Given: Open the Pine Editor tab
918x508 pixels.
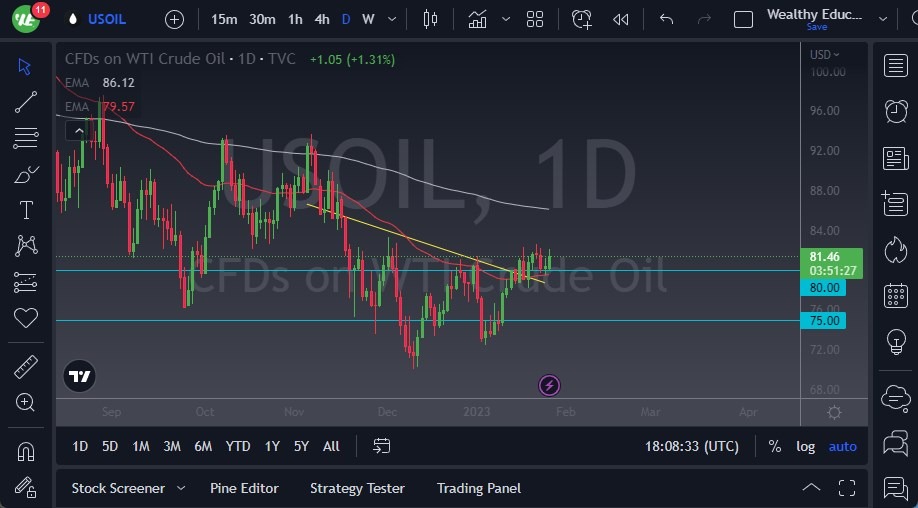Looking at the screenshot, I should click(244, 488).
